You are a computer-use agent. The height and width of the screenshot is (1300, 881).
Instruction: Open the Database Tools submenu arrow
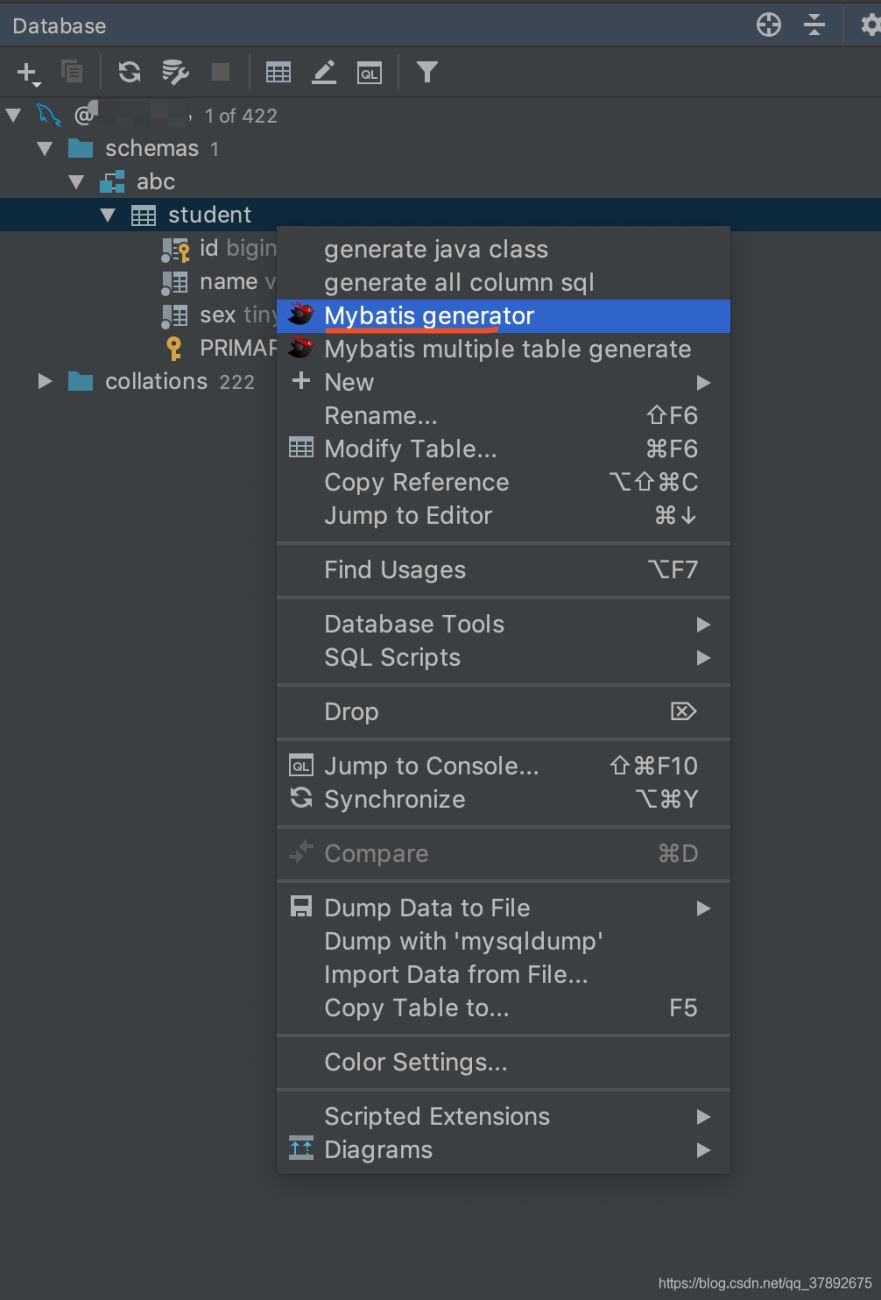(x=704, y=624)
